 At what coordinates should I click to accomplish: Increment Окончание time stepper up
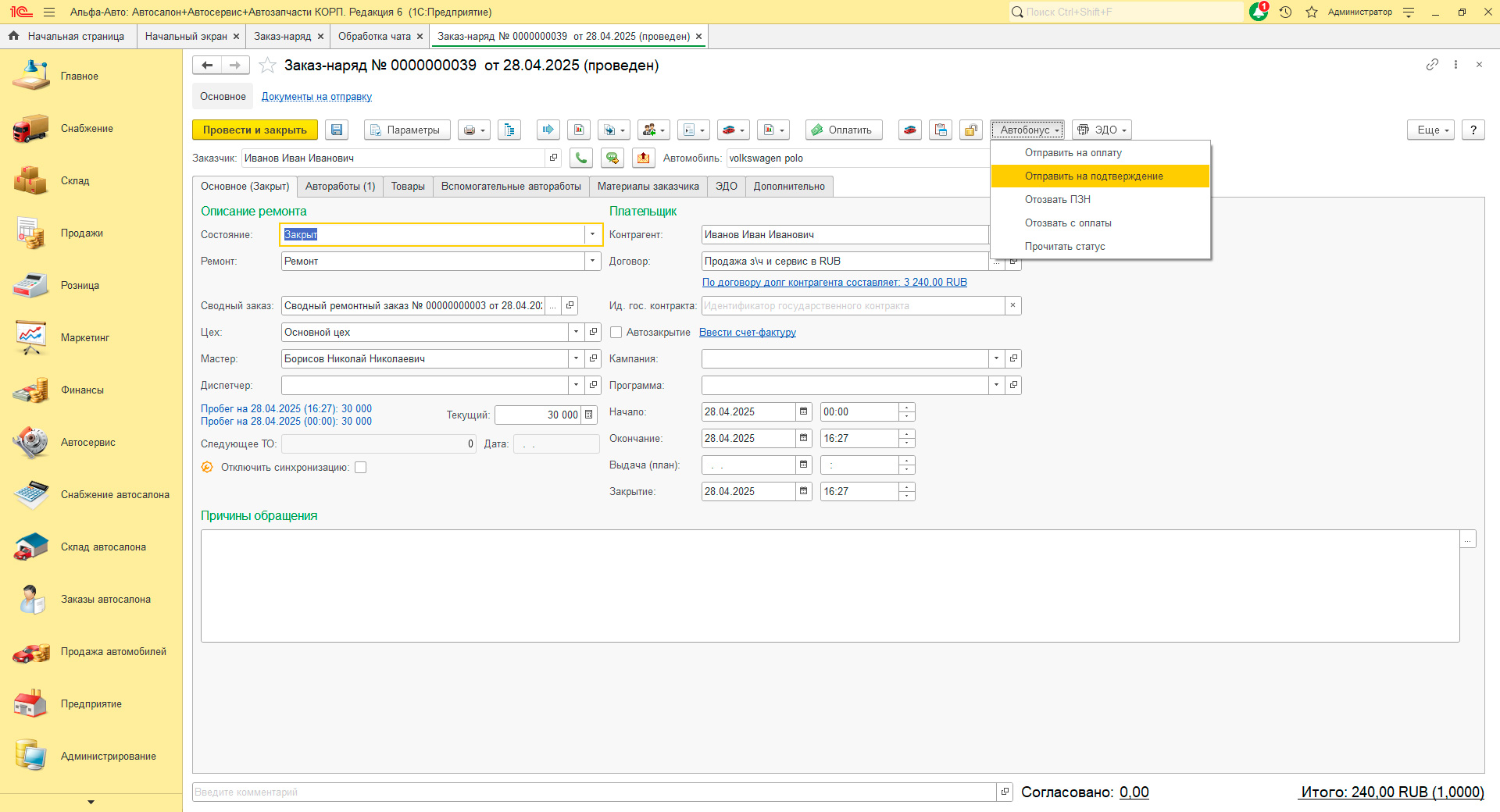coord(907,434)
